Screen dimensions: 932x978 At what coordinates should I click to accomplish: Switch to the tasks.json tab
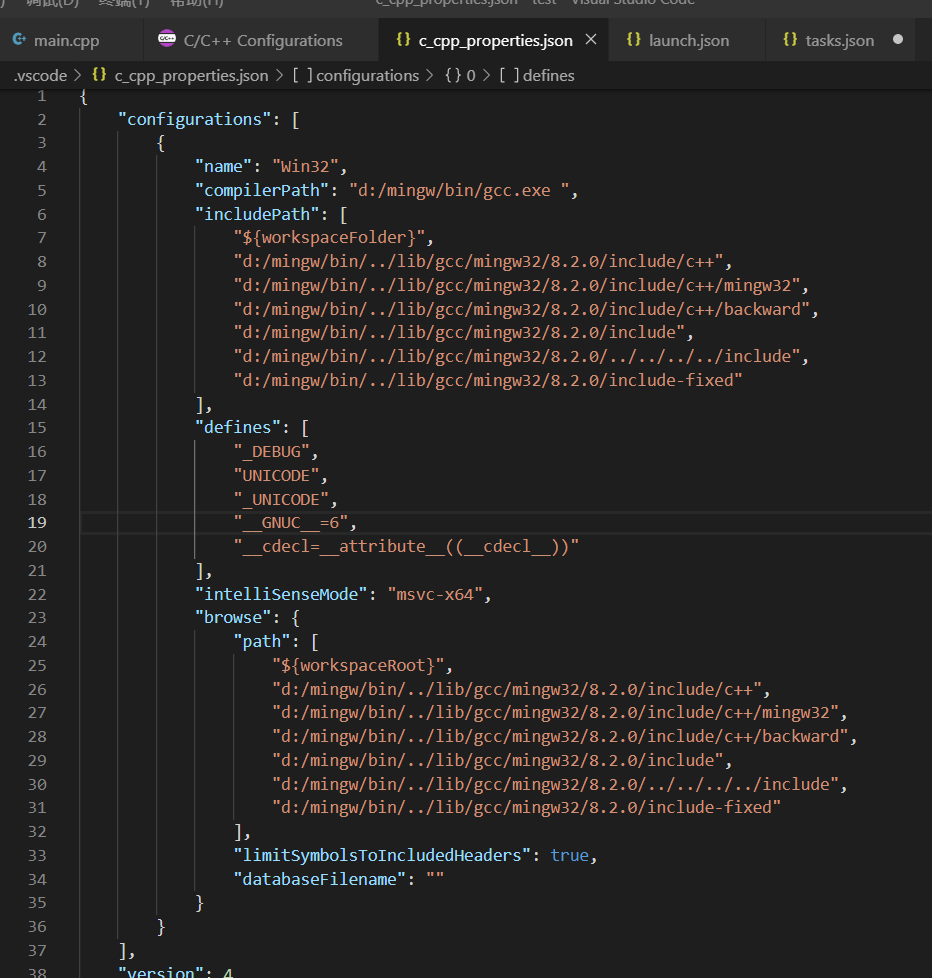(x=839, y=41)
